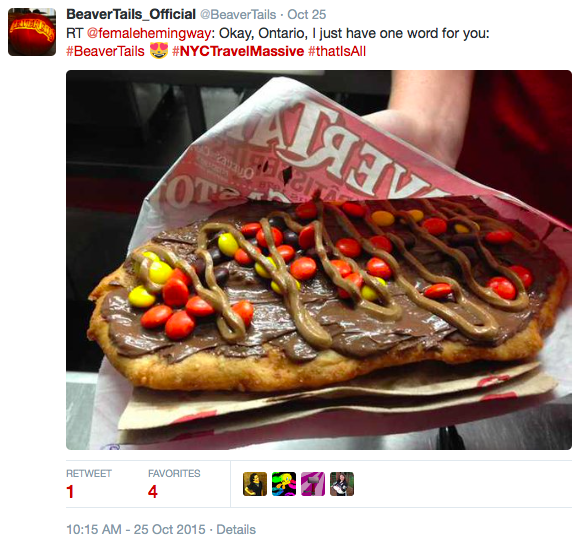This screenshot has height=544, width=583.
Task: Open the @BeaverTails handle link
Action: coord(238,15)
